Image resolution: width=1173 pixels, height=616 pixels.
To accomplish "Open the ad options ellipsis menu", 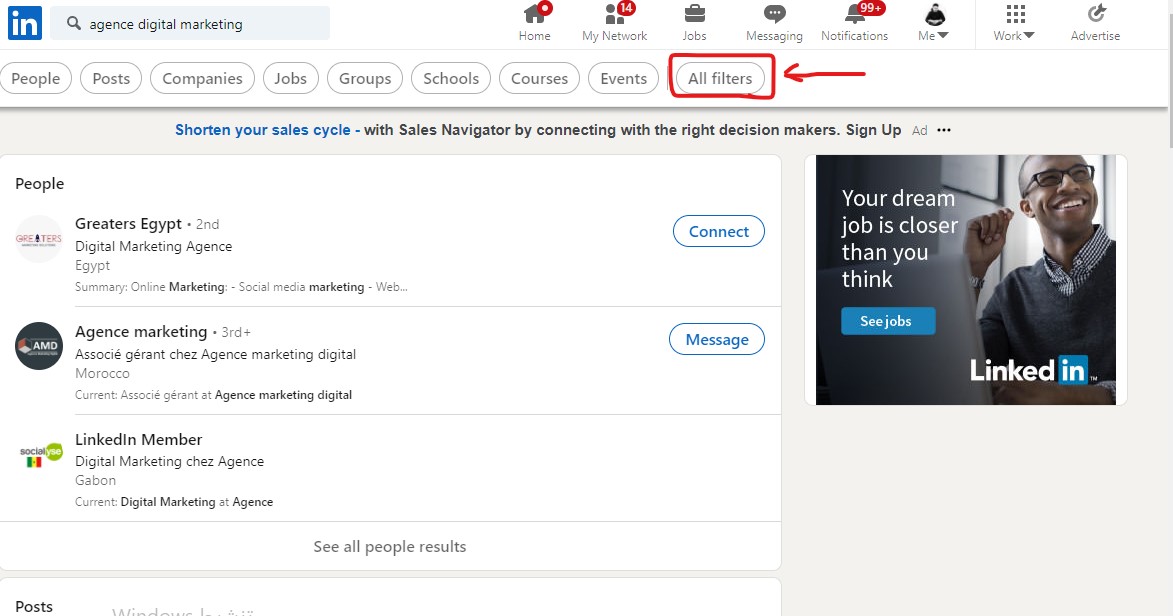I will coord(944,130).
